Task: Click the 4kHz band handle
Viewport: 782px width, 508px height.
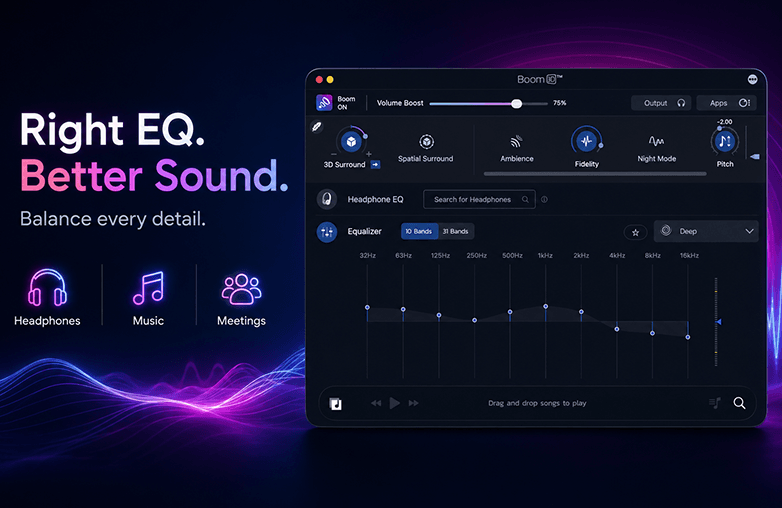Action: (617, 329)
